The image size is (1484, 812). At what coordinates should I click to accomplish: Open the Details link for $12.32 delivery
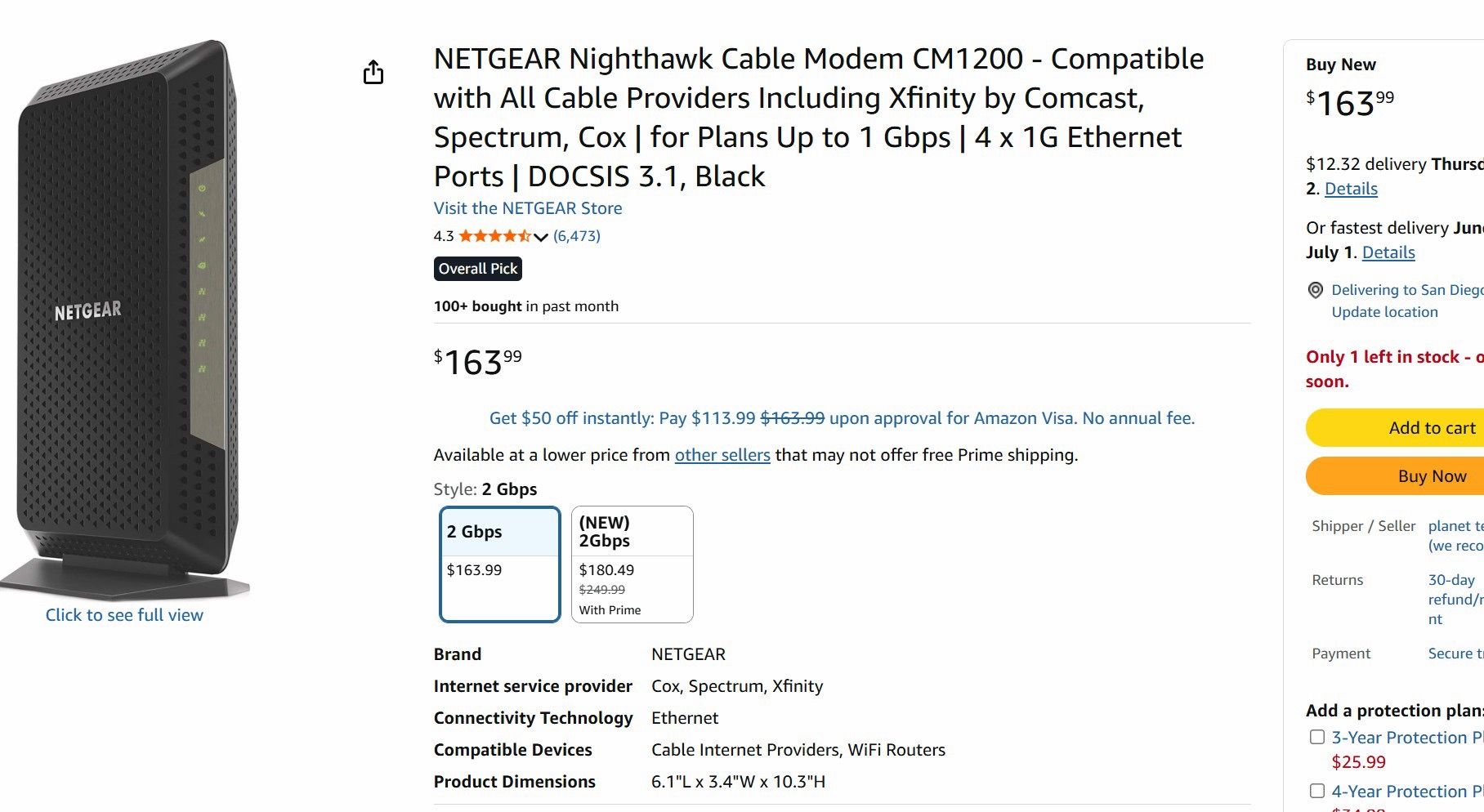coord(1351,189)
